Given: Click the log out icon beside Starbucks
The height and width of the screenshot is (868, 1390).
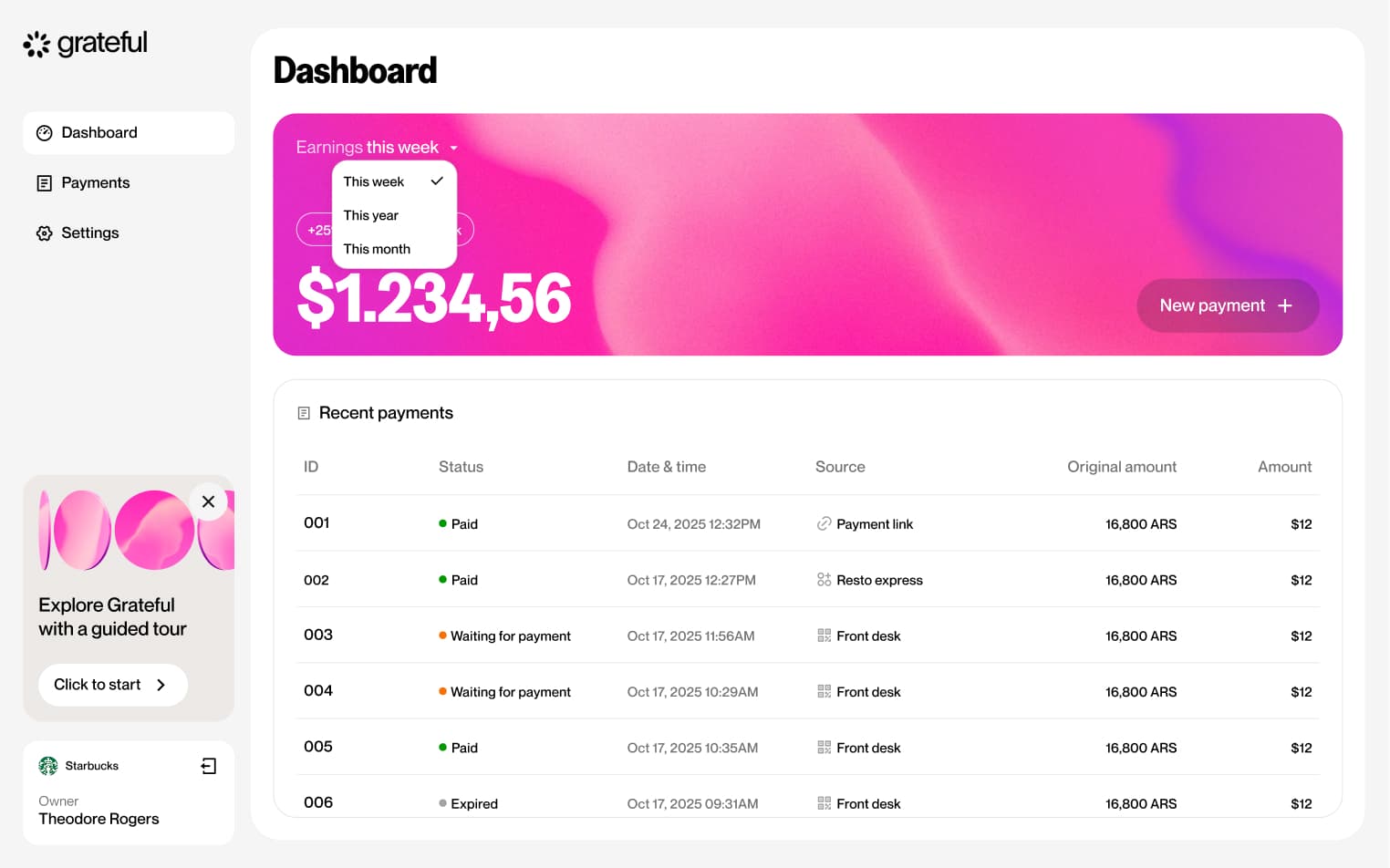Looking at the screenshot, I should tap(209, 766).
